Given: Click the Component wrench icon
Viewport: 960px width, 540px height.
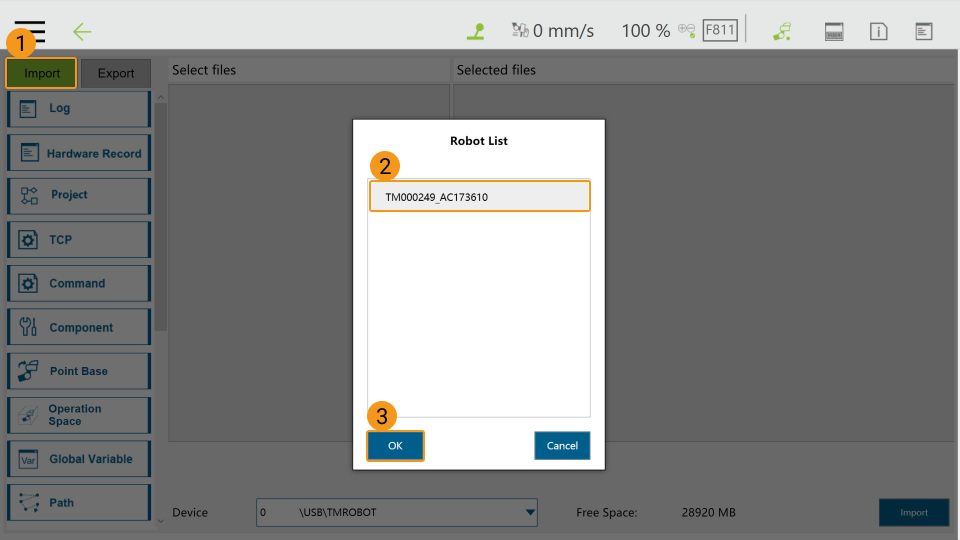Looking at the screenshot, I should [x=28, y=327].
